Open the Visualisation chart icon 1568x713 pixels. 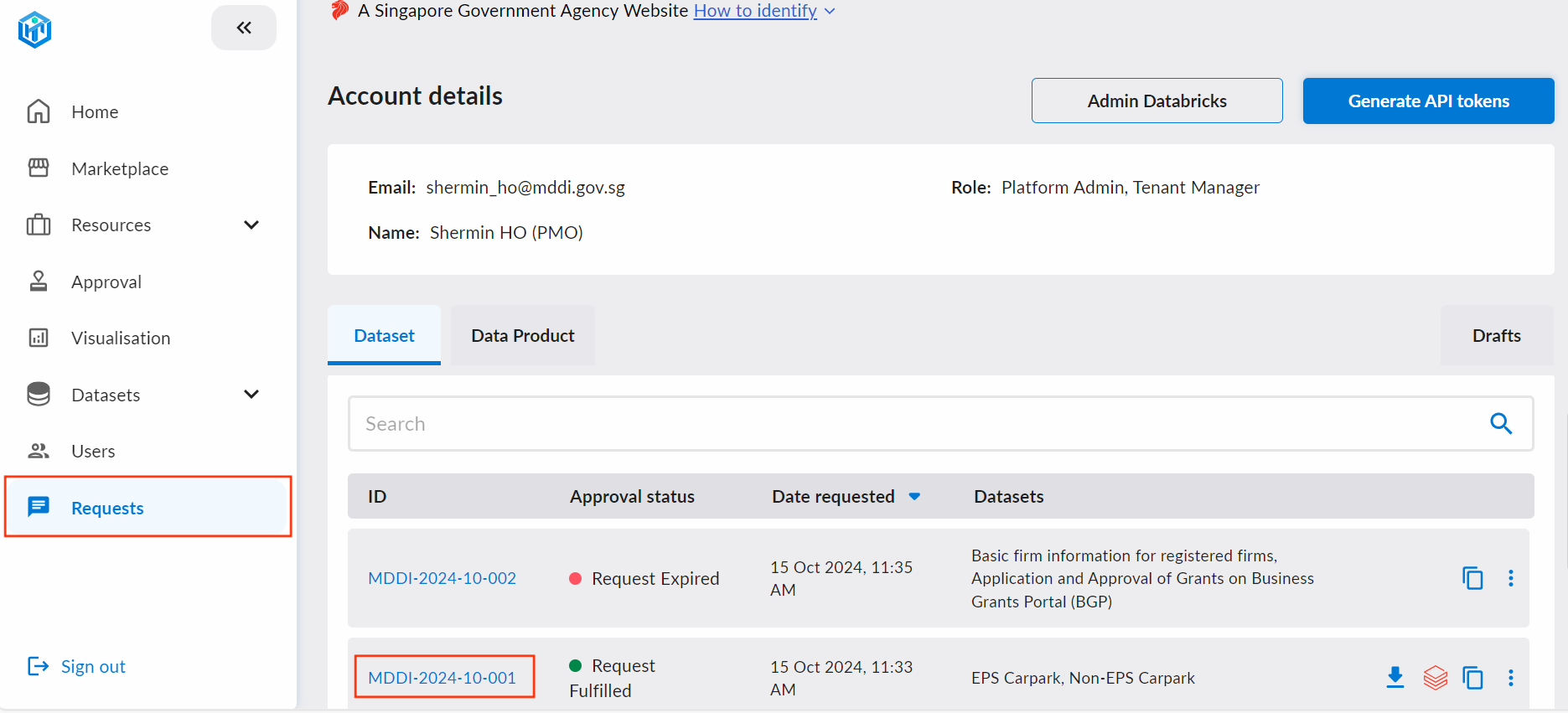tap(39, 338)
